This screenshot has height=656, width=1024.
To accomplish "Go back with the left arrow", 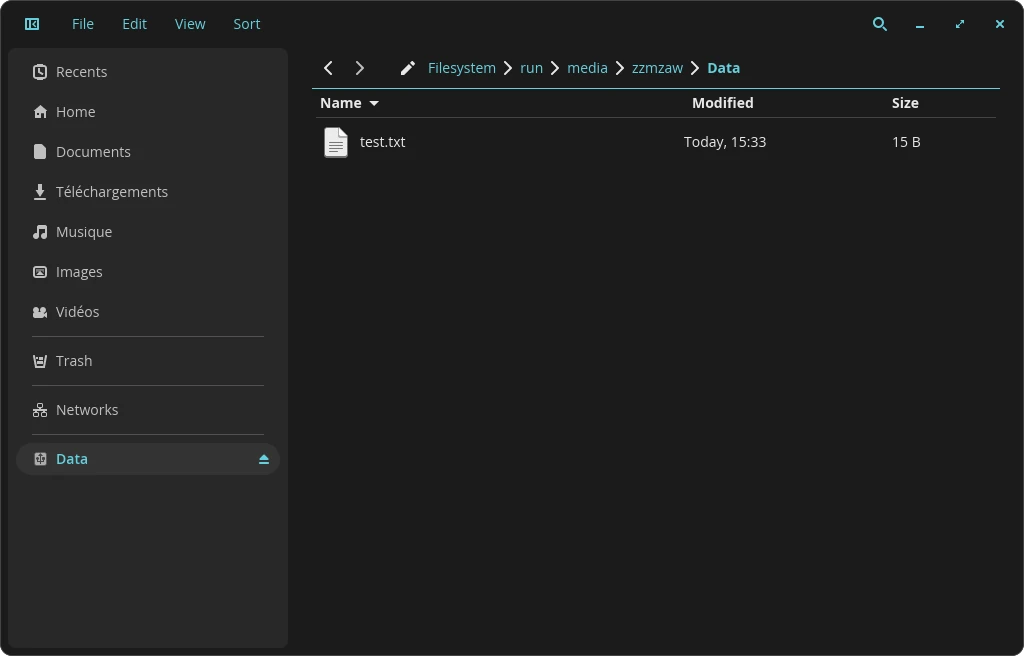I will click(x=328, y=68).
